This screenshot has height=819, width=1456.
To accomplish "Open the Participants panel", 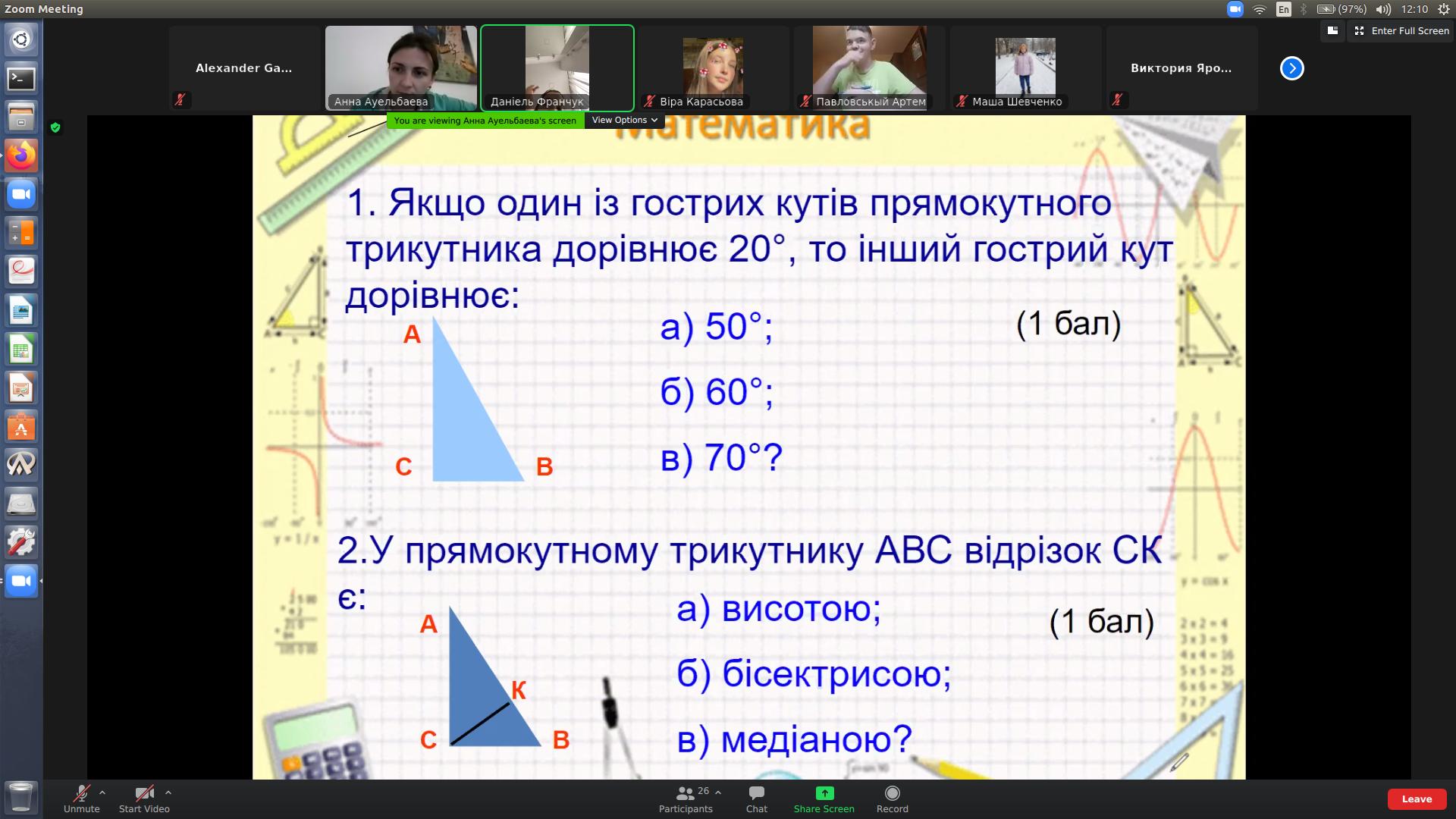I will click(686, 798).
